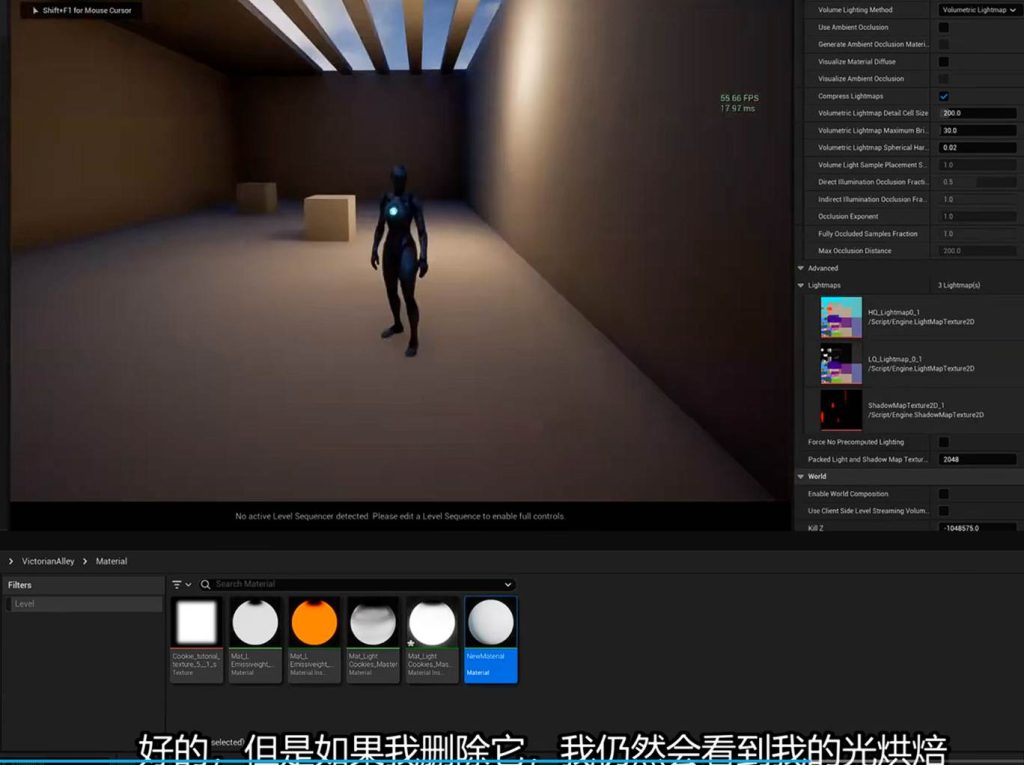Screen dimensions: 1024x765
Task: Open the filter options icon beside search
Action: [181, 584]
